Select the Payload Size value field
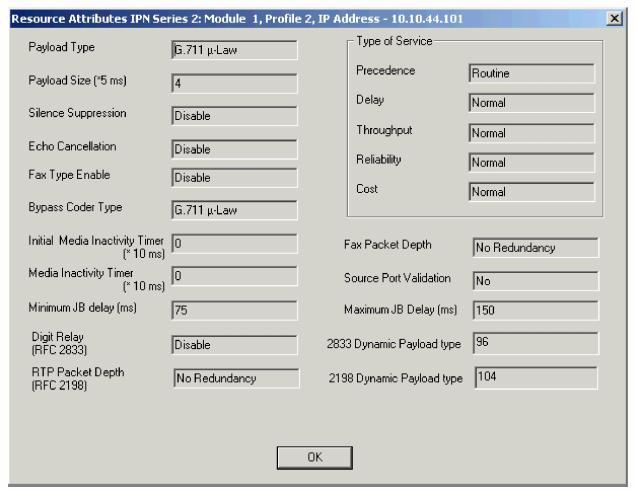The width and height of the screenshot is (636, 492). click(x=234, y=83)
